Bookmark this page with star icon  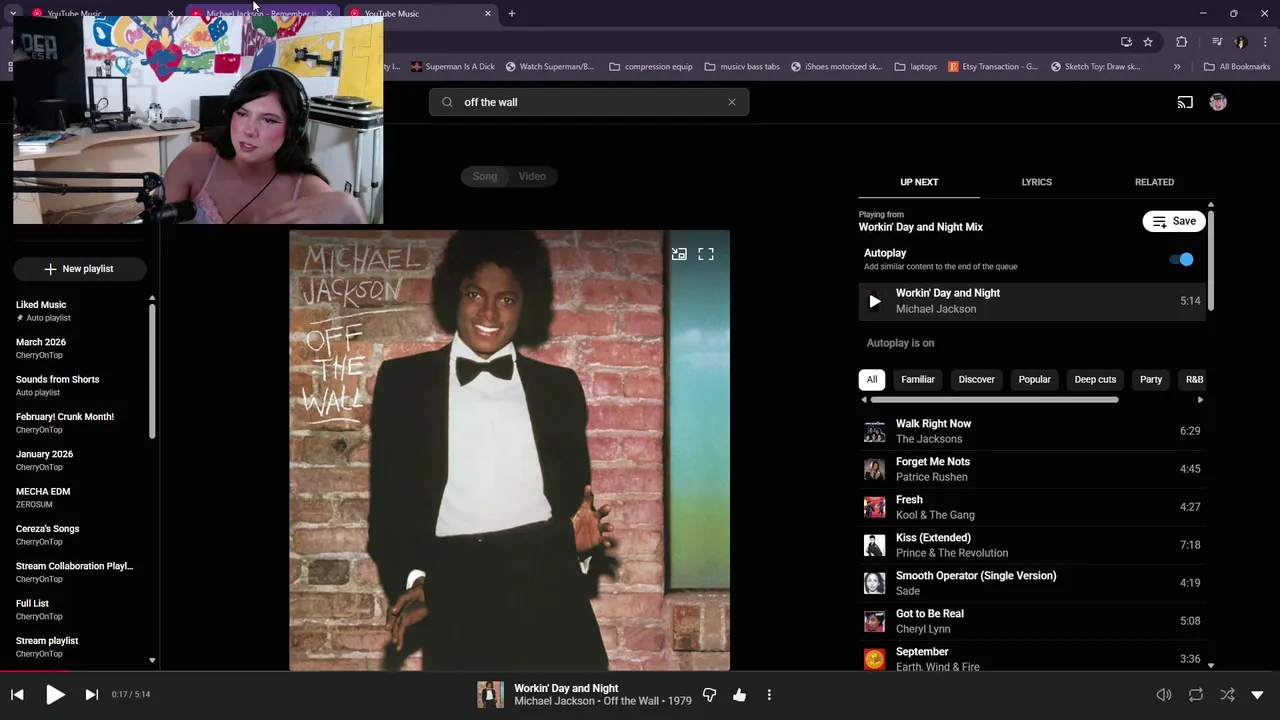point(1148,42)
